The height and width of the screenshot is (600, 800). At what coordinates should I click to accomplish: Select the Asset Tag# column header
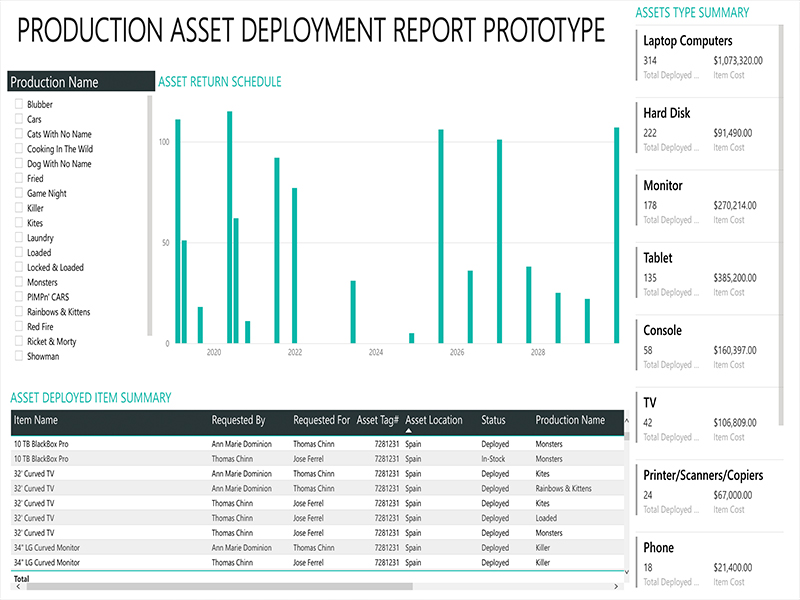click(x=377, y=420)
